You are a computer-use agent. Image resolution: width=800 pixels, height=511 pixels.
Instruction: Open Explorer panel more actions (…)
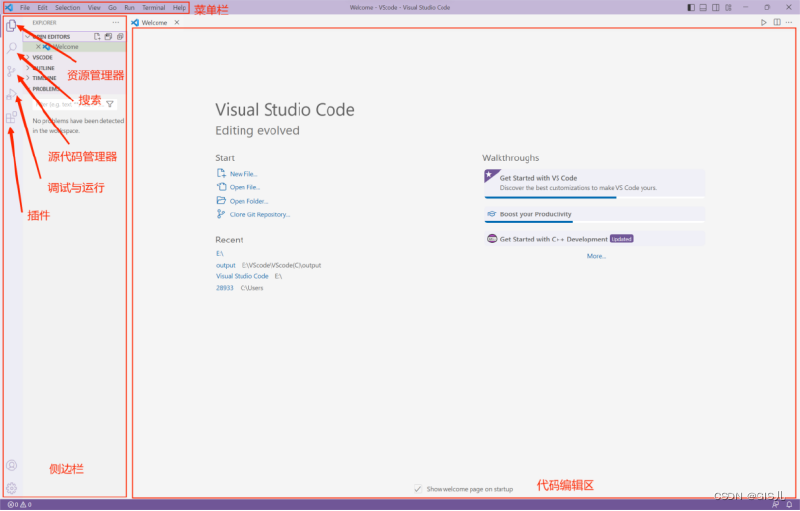pyautogui.click(x=116, y=22)
